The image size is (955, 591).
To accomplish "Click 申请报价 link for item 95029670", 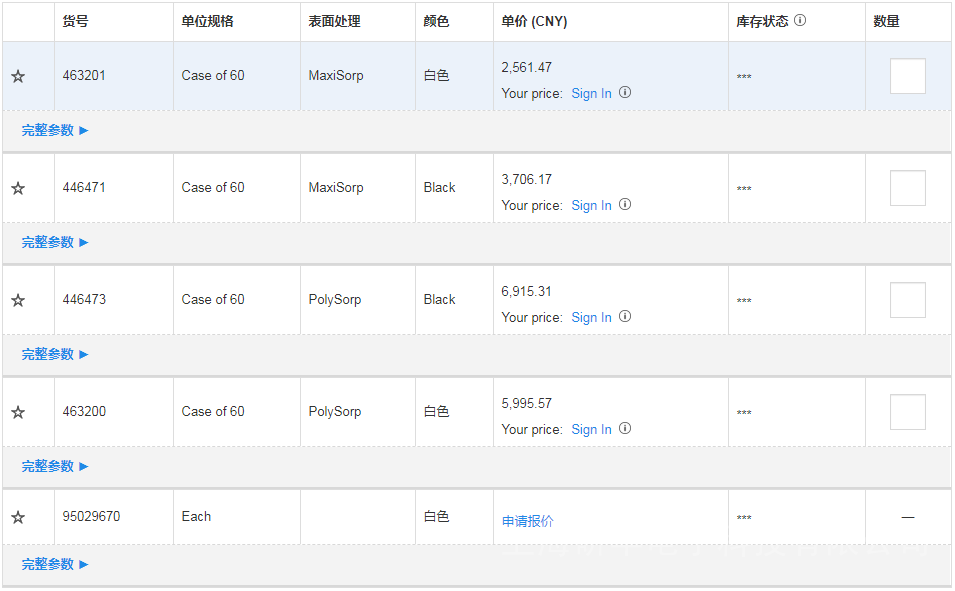I will click(x=527, y=521).
